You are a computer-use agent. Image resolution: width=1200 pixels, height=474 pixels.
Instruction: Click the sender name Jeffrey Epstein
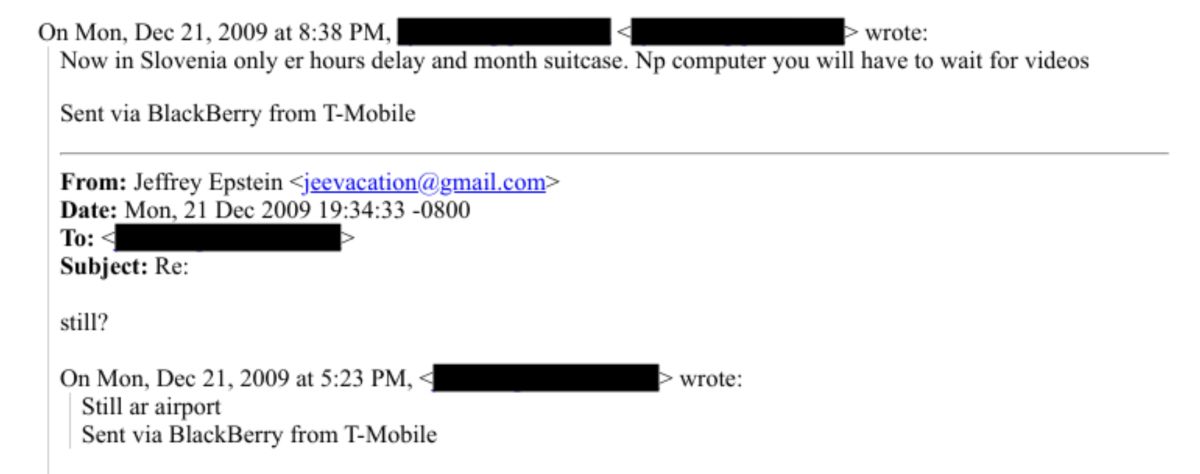click(207, 183)
